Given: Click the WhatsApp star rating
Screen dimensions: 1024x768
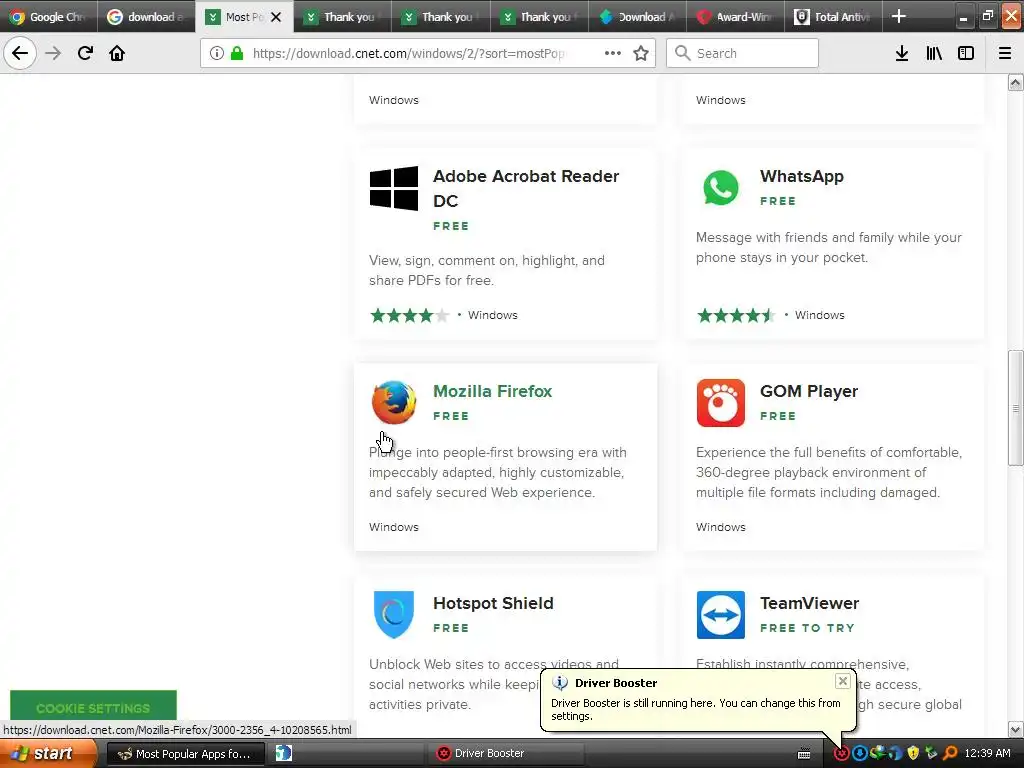Looking at the screenshot, I should [x=735, y=315].
